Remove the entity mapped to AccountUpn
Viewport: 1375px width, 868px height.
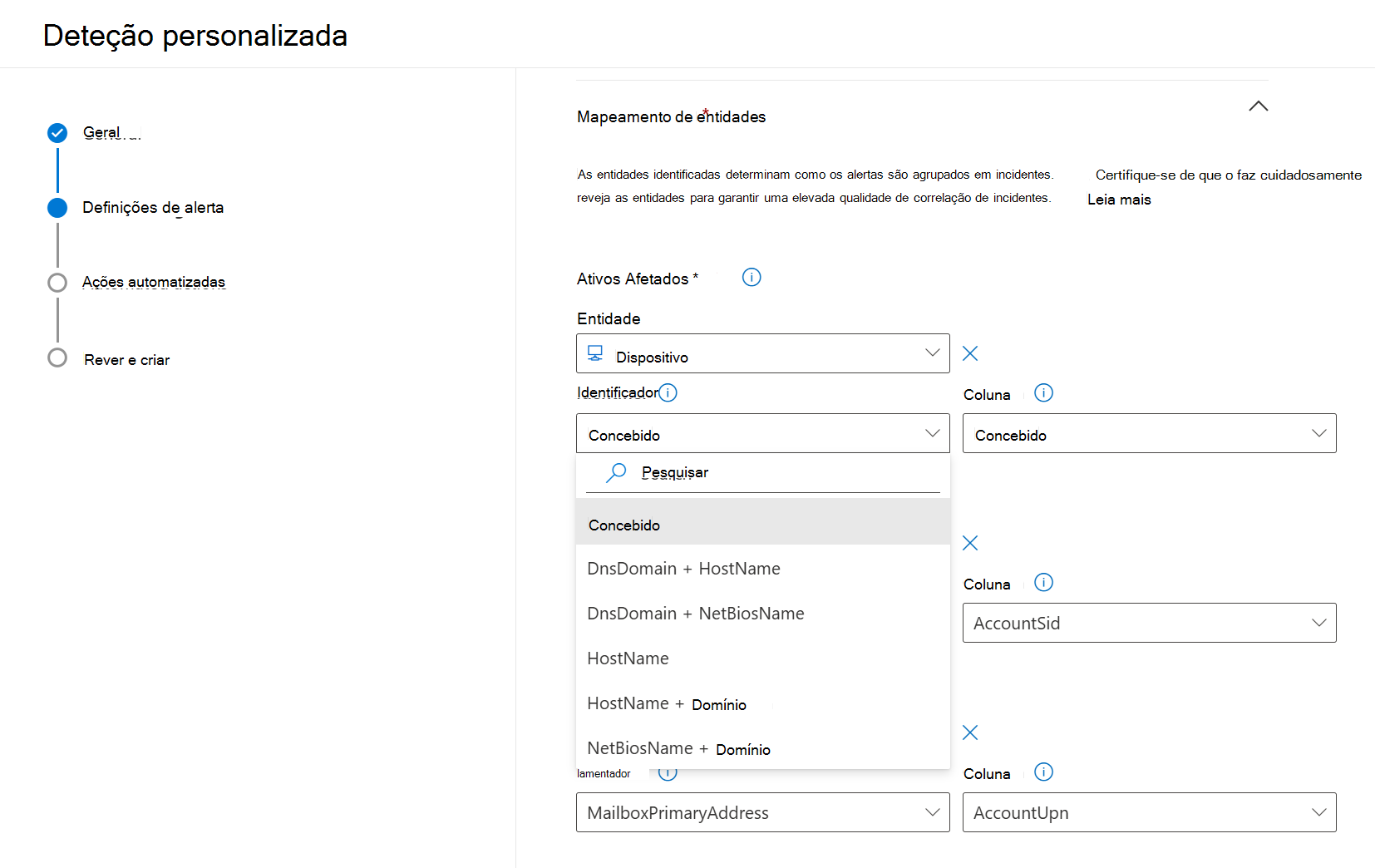(x=969, y=732)
